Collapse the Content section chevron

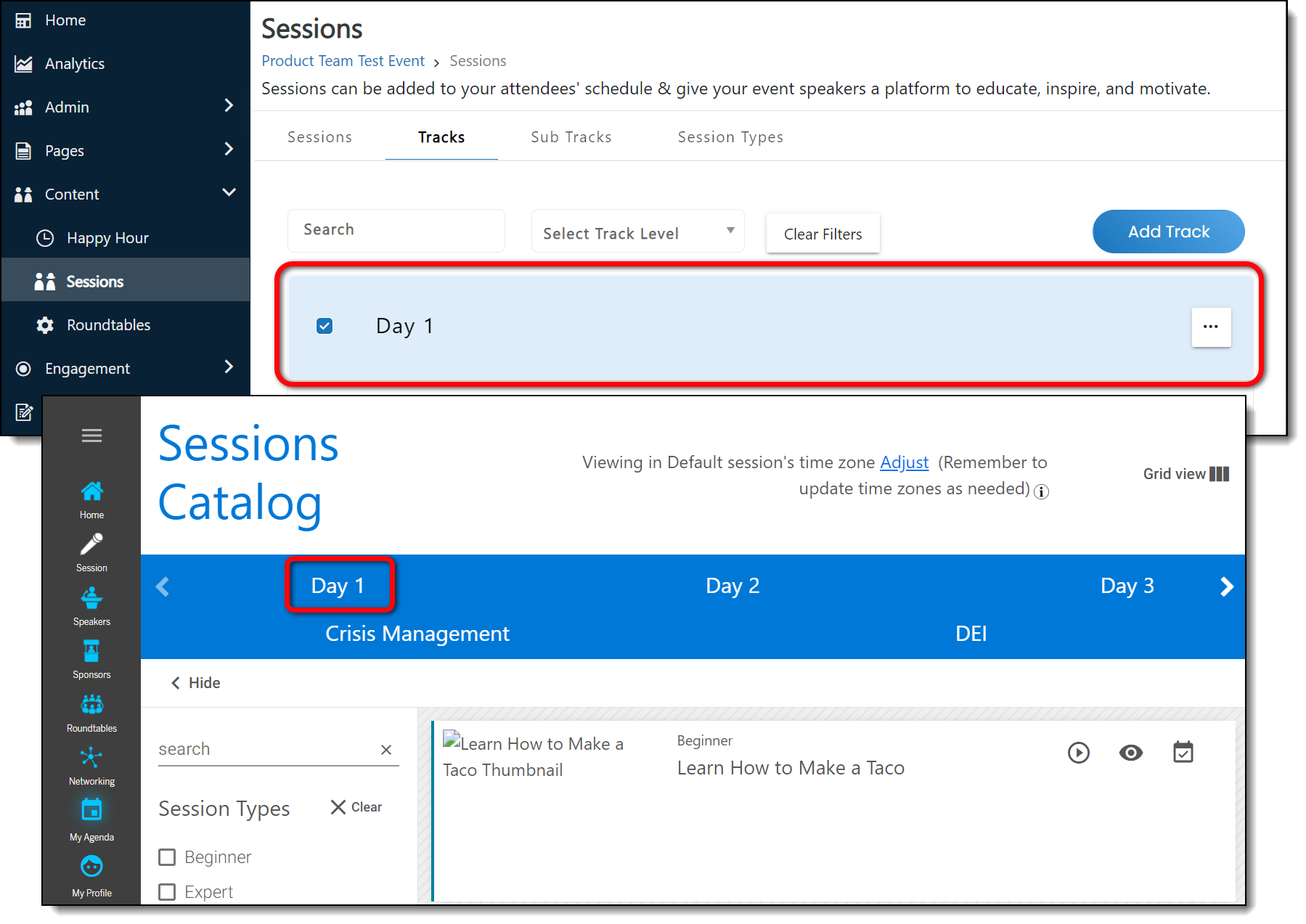228,193
